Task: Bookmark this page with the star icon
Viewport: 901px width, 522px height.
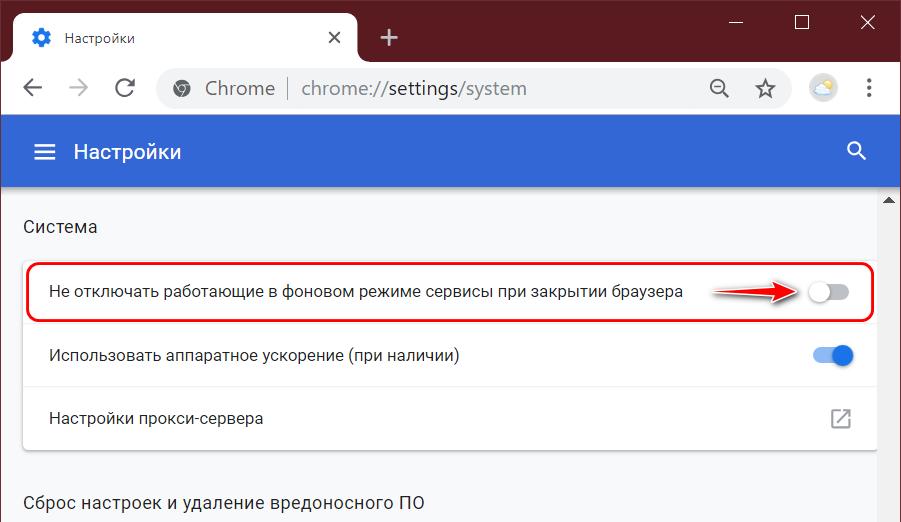Action: [765, 88]
